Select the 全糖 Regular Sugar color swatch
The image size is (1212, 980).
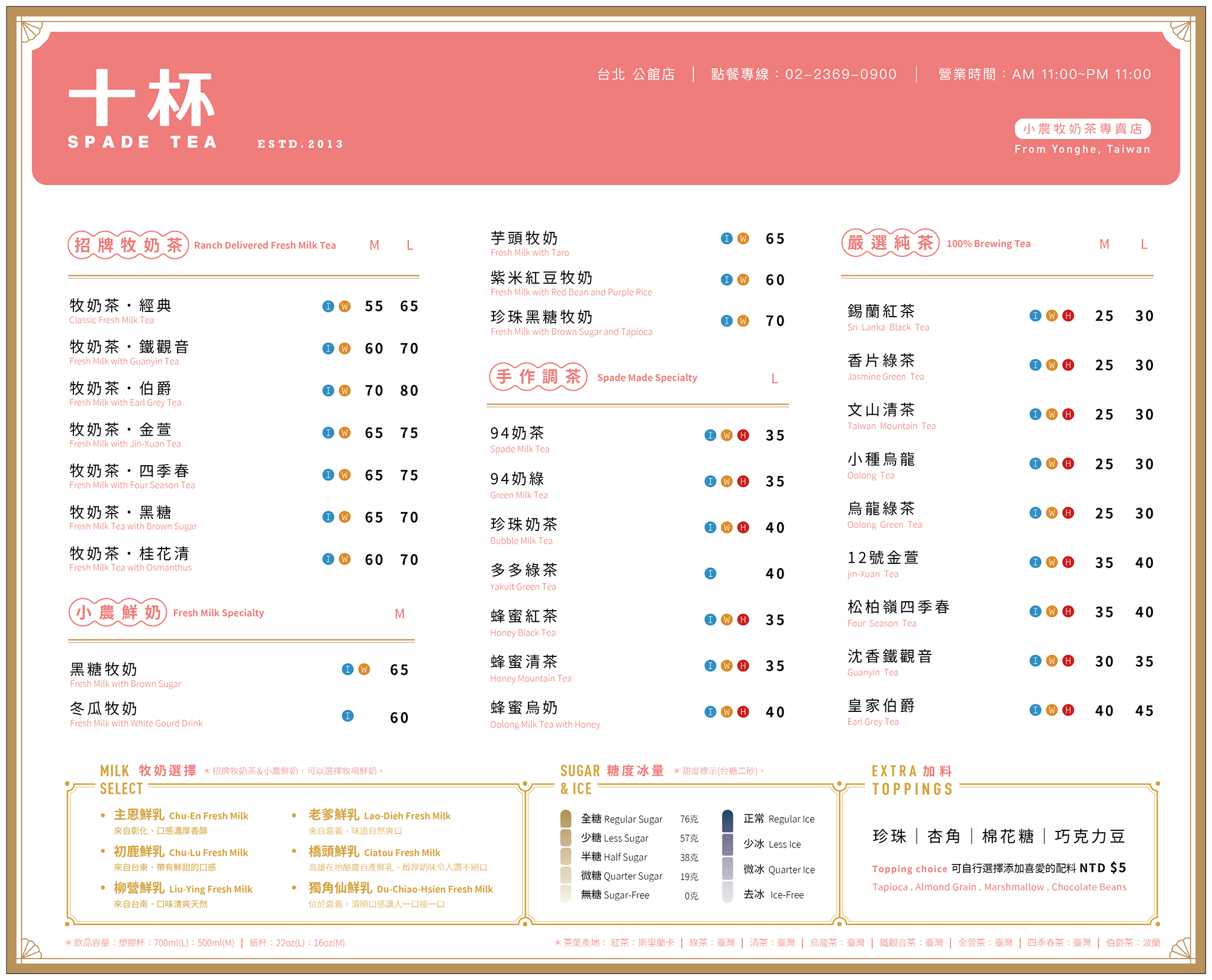566,819
